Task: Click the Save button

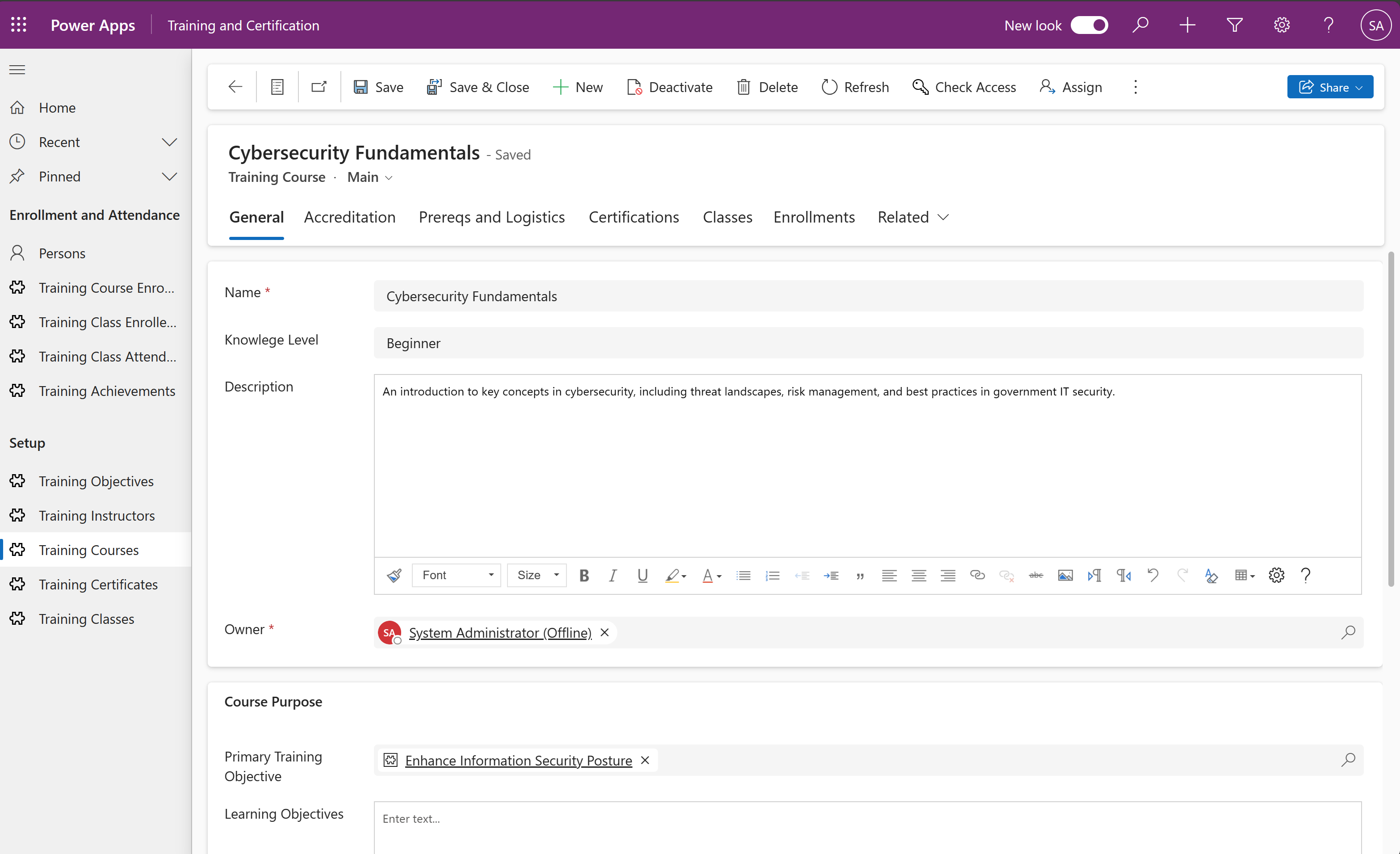Action: point(378,87)
